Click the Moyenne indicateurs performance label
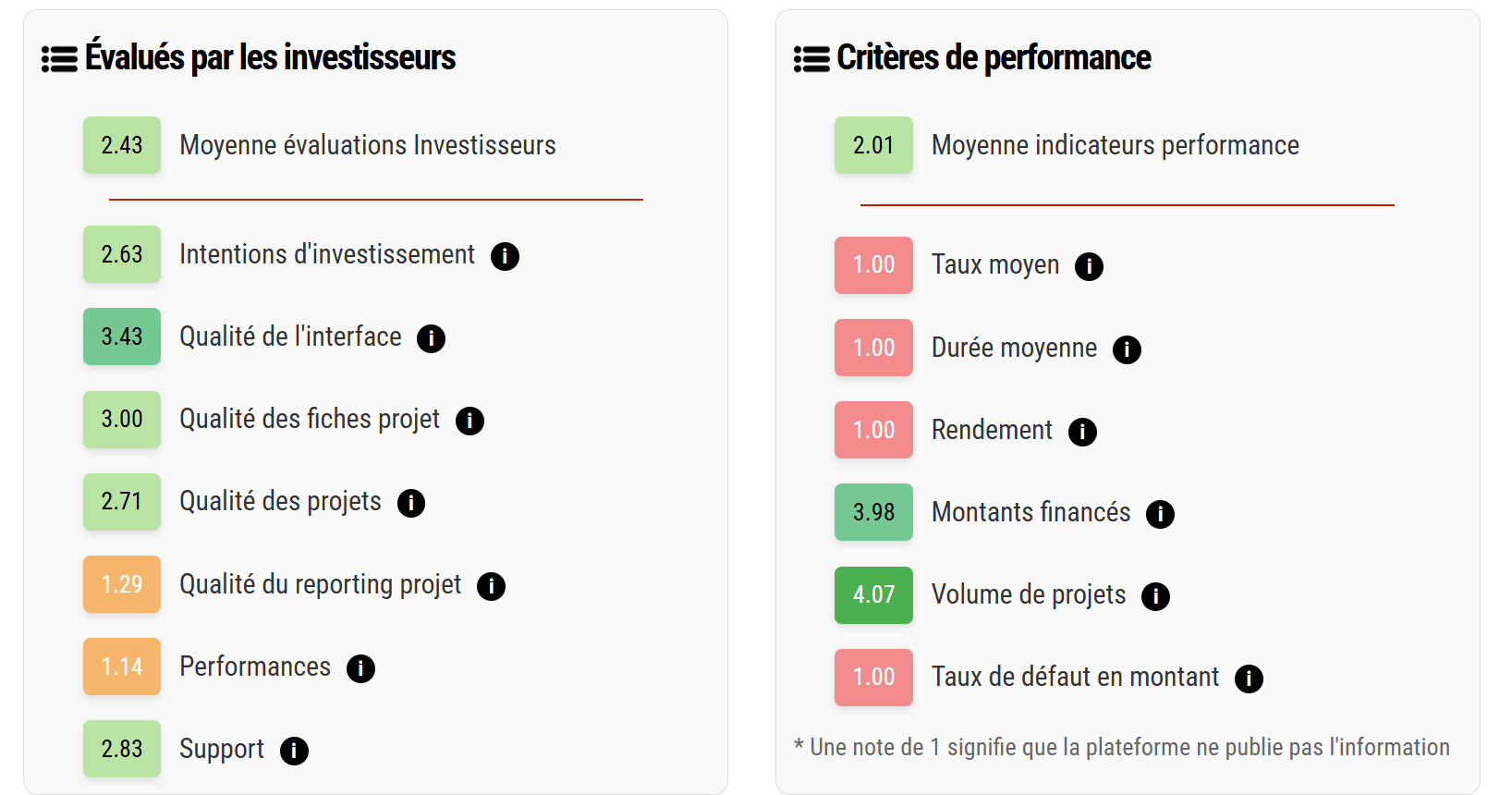1512x795 pixels. click(1115, 145)
